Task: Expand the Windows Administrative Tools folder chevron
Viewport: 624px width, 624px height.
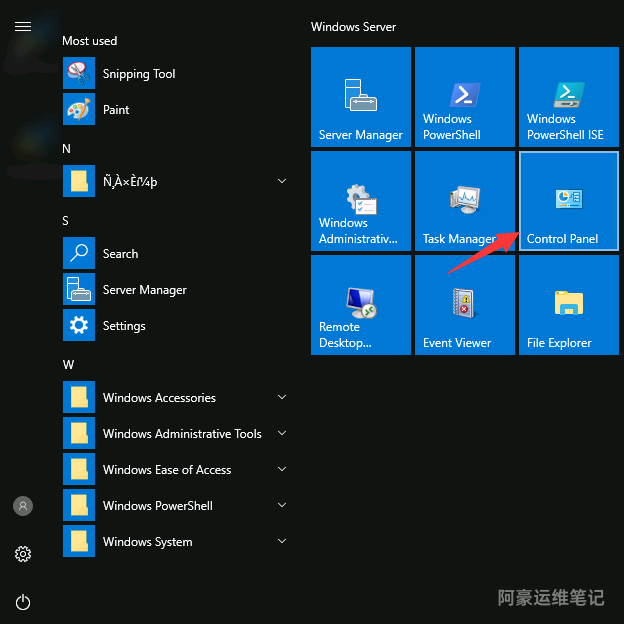Action: click(x=282, y=433)
